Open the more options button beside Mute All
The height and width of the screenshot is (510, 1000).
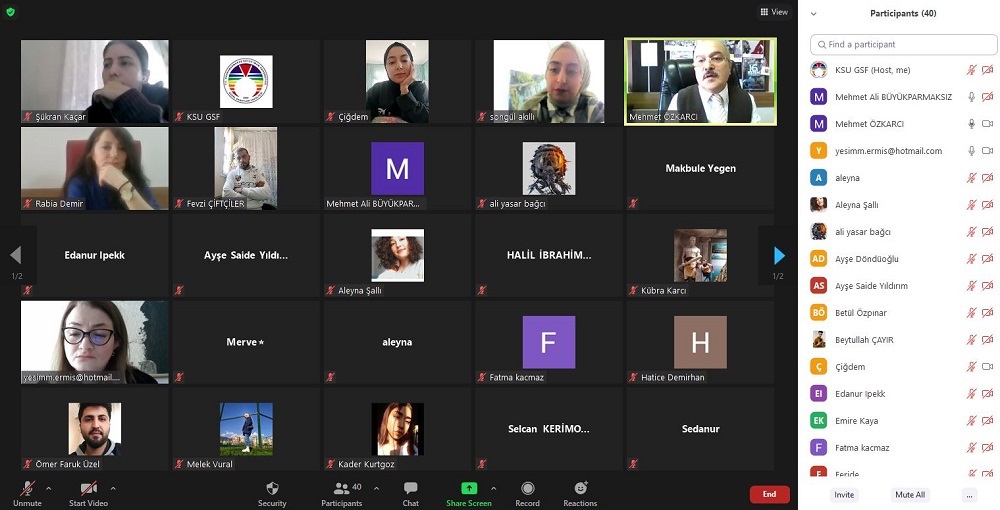pyautogui.click(x=968, y=495)
